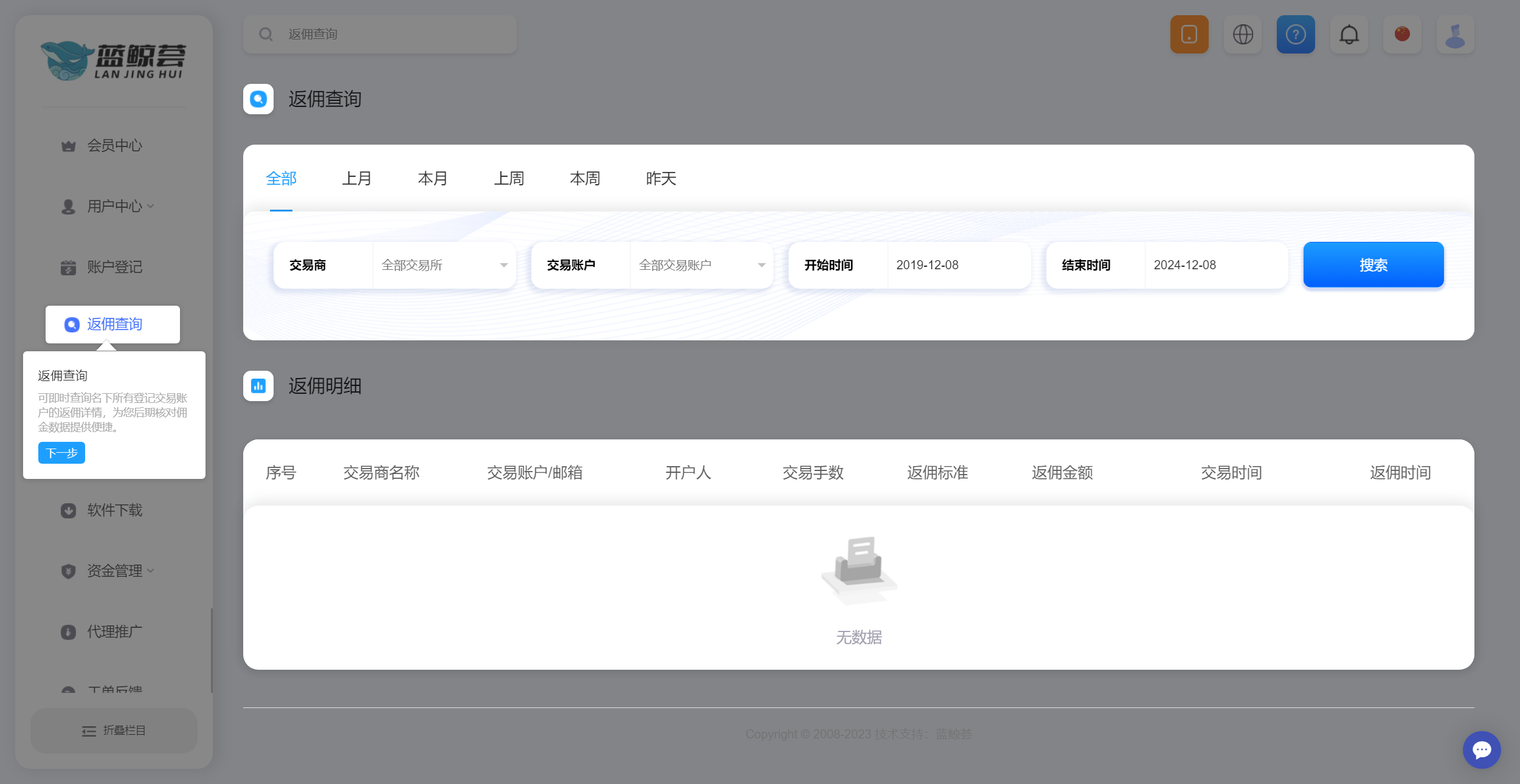Click the blue help question-mark icon
Screen dimensions: 1520x784
[x=1296, y=35]
